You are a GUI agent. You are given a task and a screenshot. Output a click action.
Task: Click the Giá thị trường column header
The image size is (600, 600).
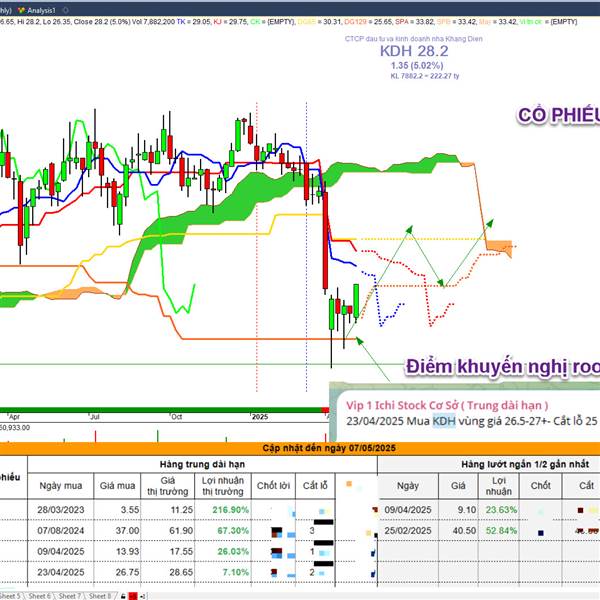168,486
